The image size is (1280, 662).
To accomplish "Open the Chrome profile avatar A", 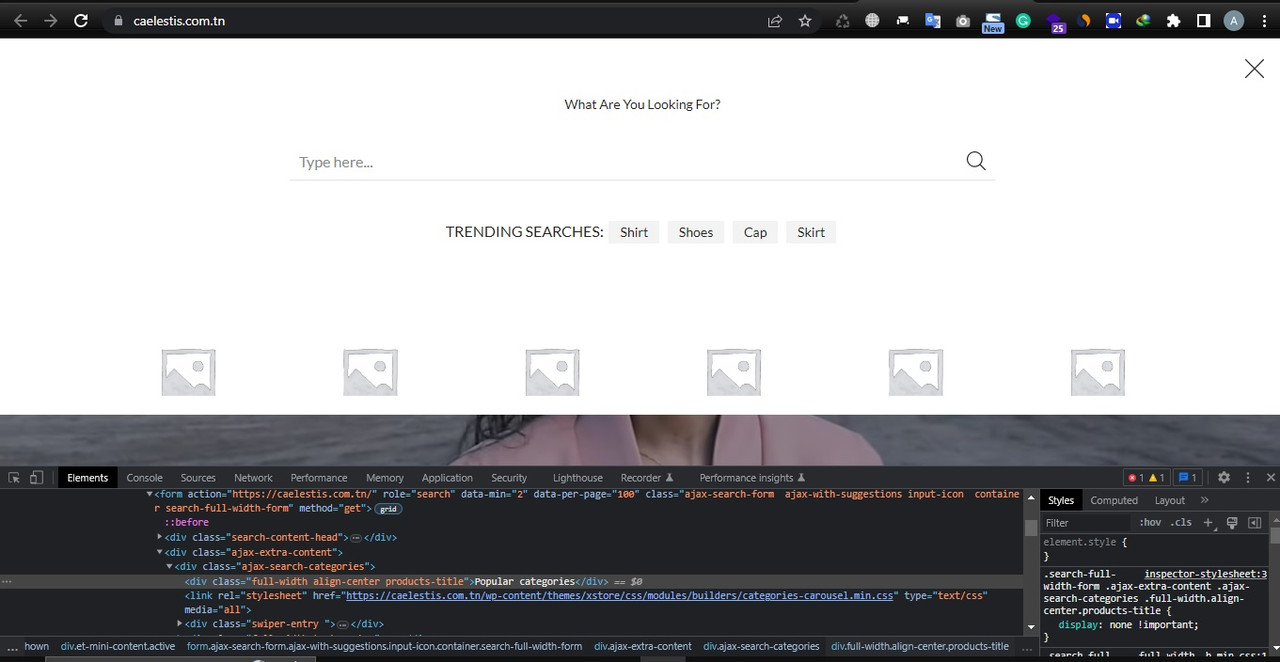I will 1234,21.
